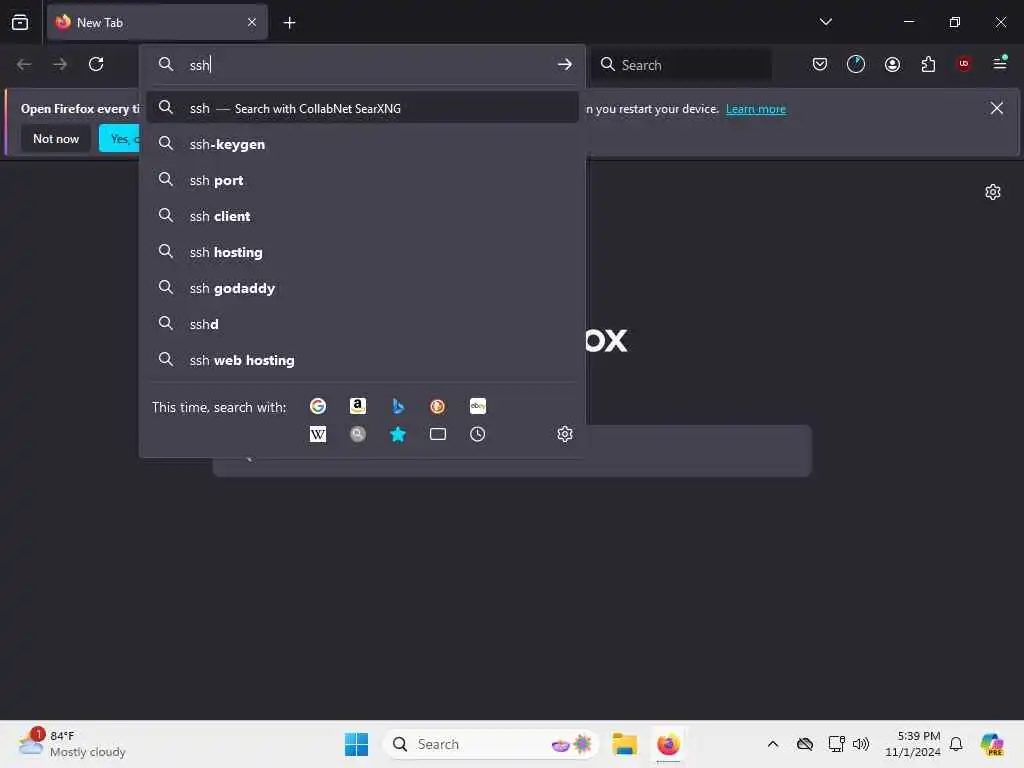Image resolution: width=1024 pixels, height=768 pixels.
Task: Open the Pocket save button
Action: click(820, 64)
